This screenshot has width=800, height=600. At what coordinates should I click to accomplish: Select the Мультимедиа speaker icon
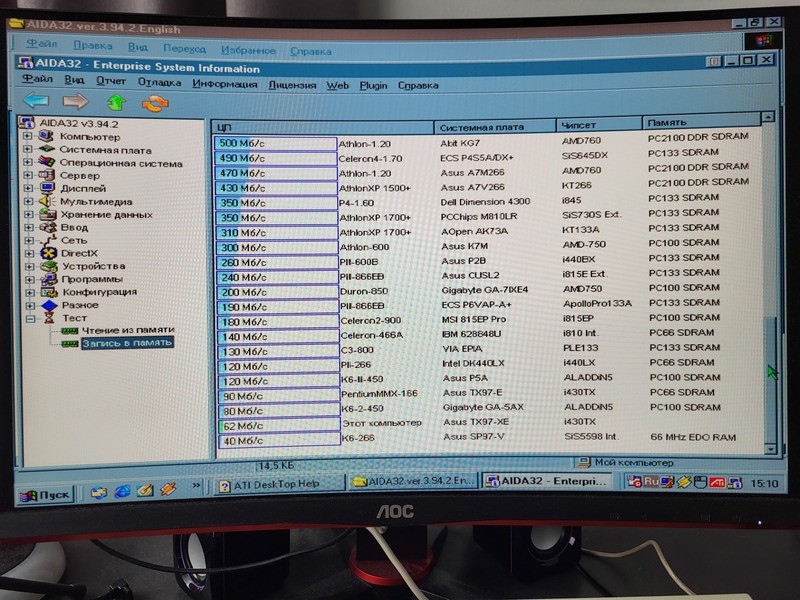tap(47, 201)
